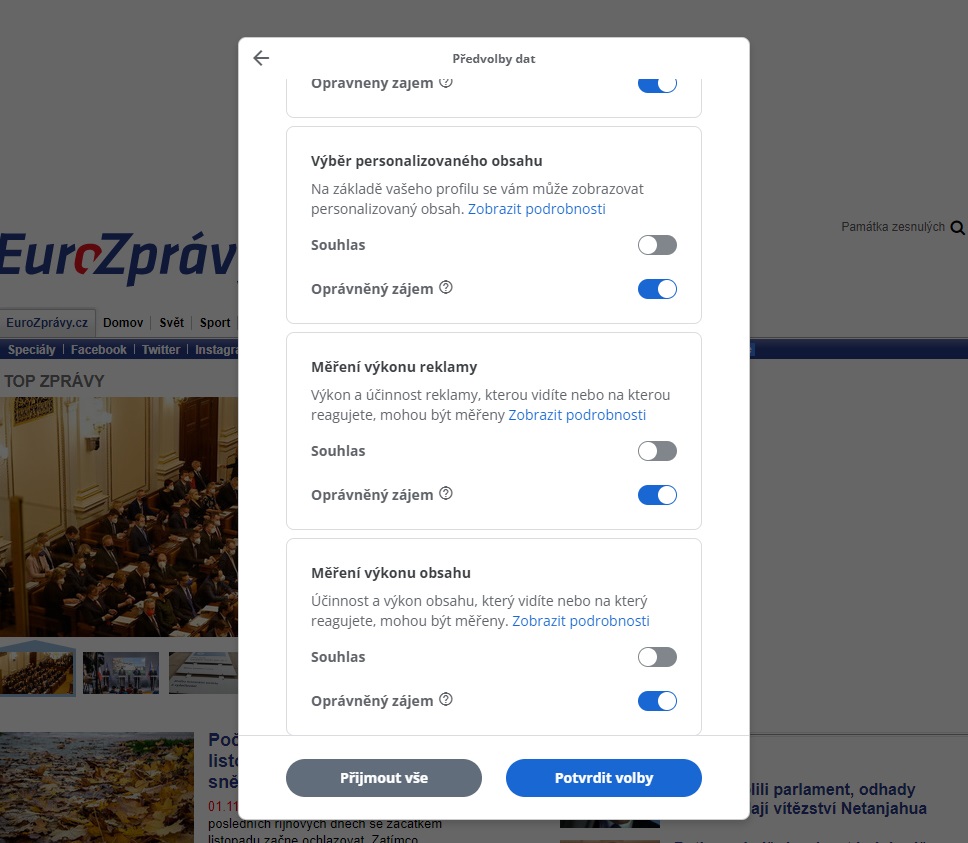Enable Souhlas for Výběr personalizovaného obsahu
968x843 pixels.
(x=657, y=245)
